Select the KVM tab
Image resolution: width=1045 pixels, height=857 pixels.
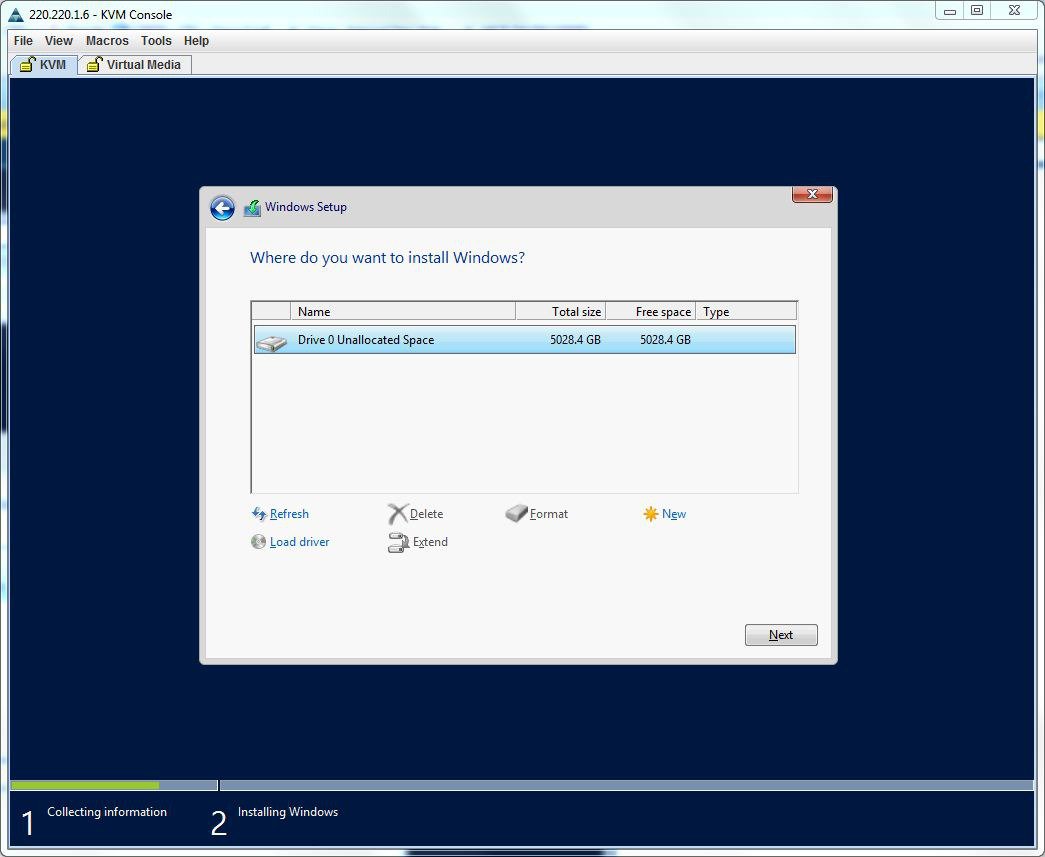coord(44,65)
